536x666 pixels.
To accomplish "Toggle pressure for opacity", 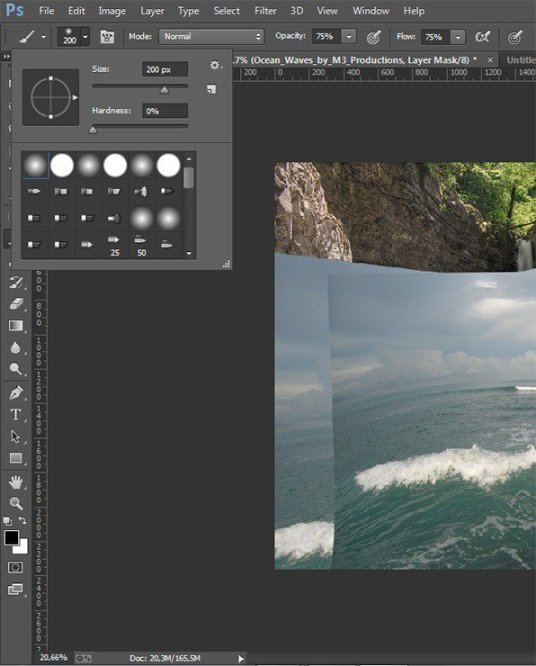I will [x=373, y=37].
